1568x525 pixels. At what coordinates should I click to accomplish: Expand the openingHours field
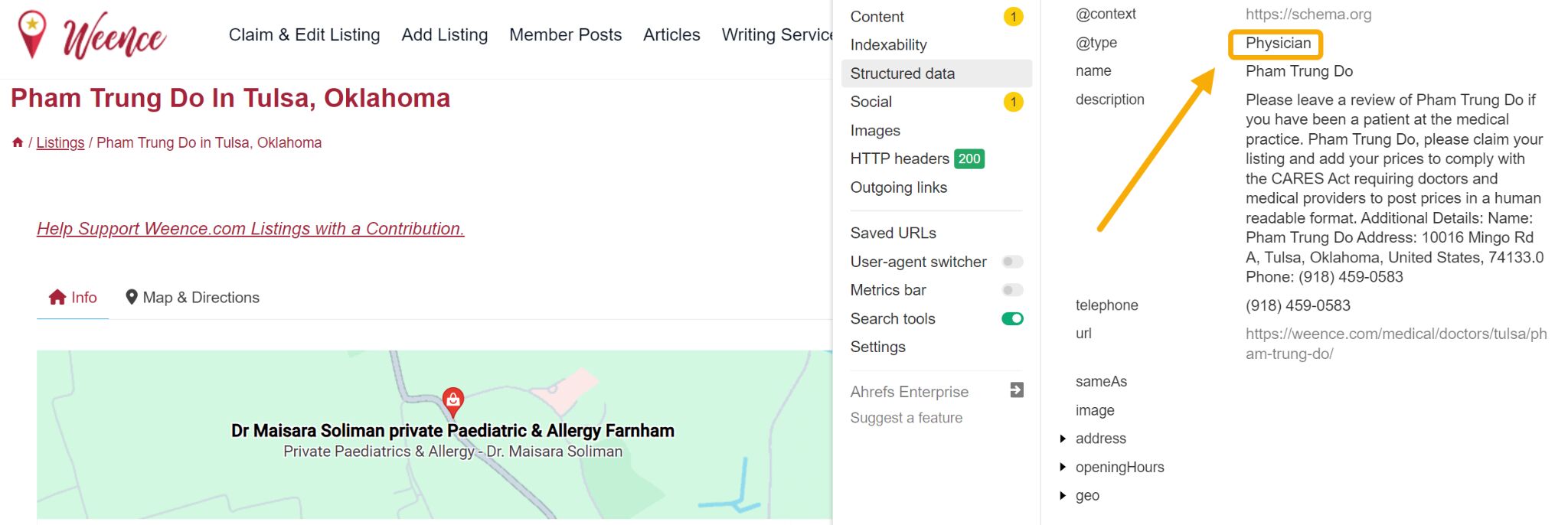[x=1063, y=467]
